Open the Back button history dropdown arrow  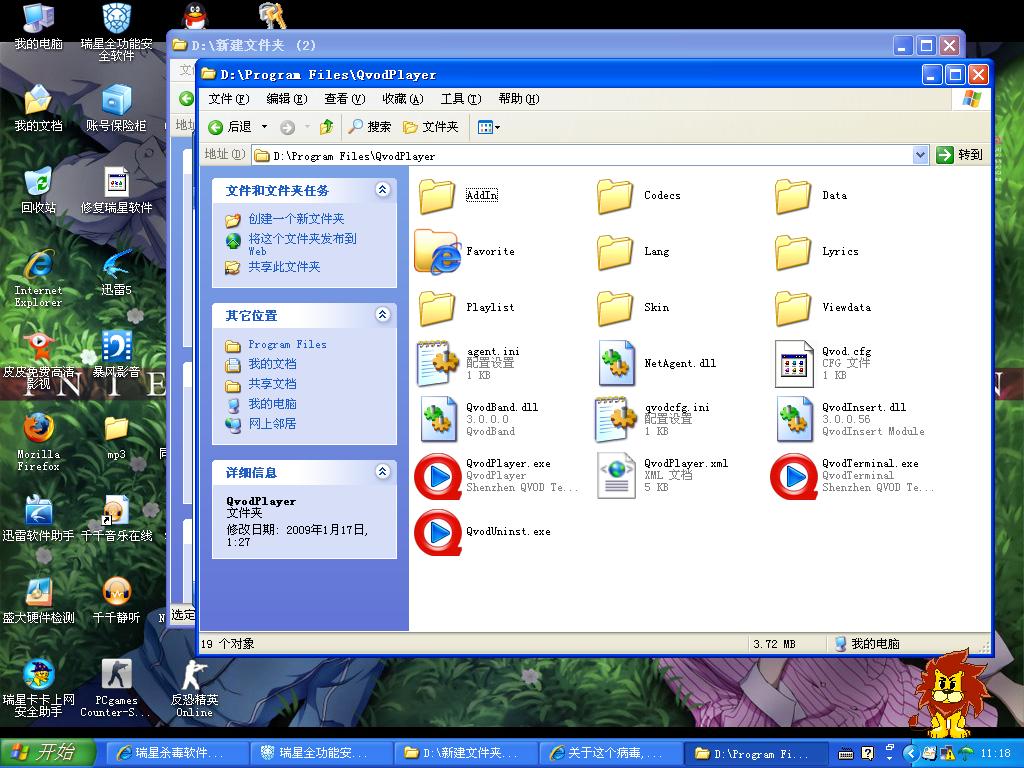coord(264,127)
